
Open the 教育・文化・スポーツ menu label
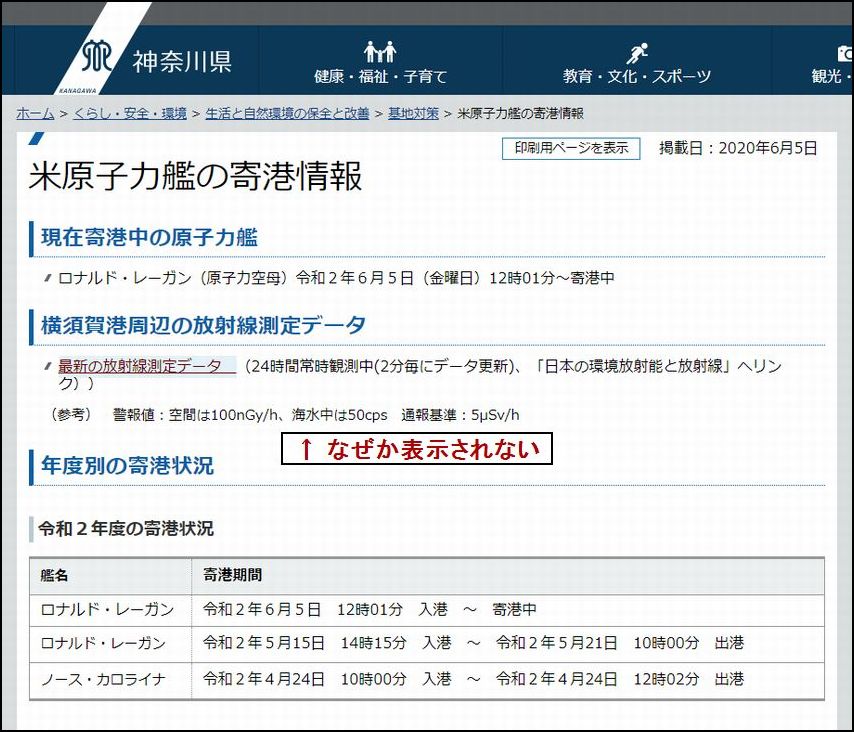pos(637,76)
